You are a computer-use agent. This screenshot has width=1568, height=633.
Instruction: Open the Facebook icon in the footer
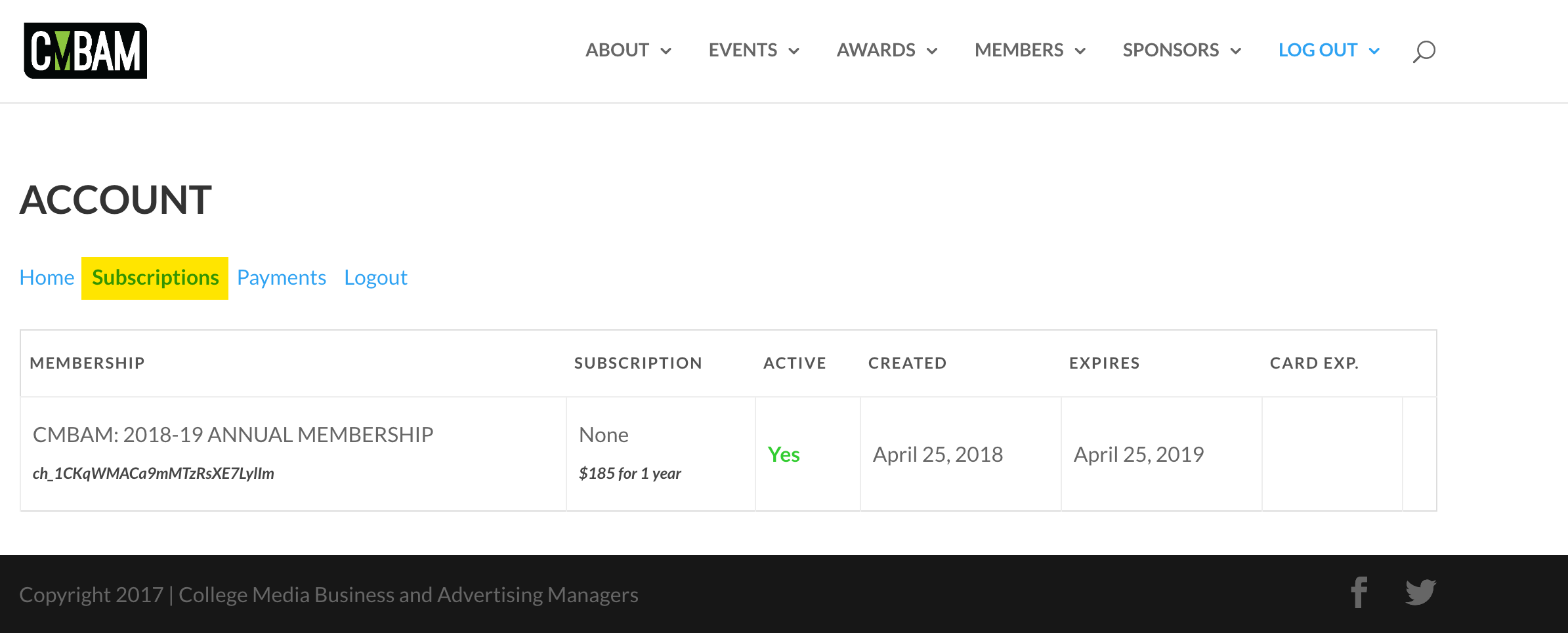tap(1359, 593)
